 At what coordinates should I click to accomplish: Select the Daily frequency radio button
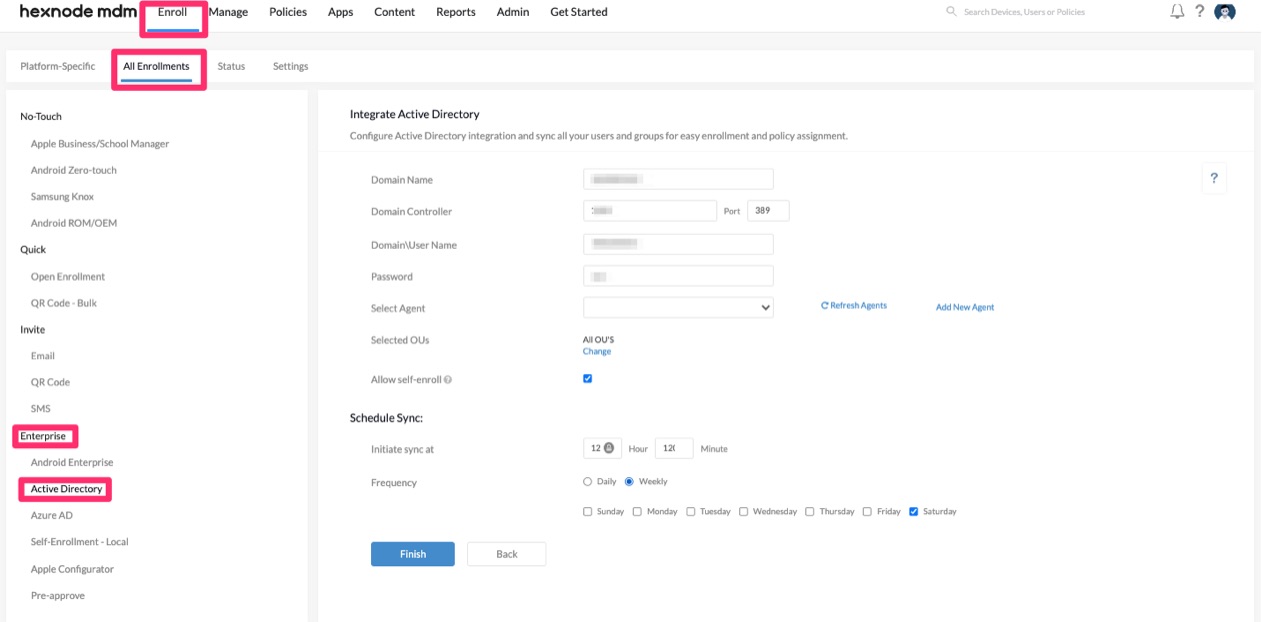point(588,482)
